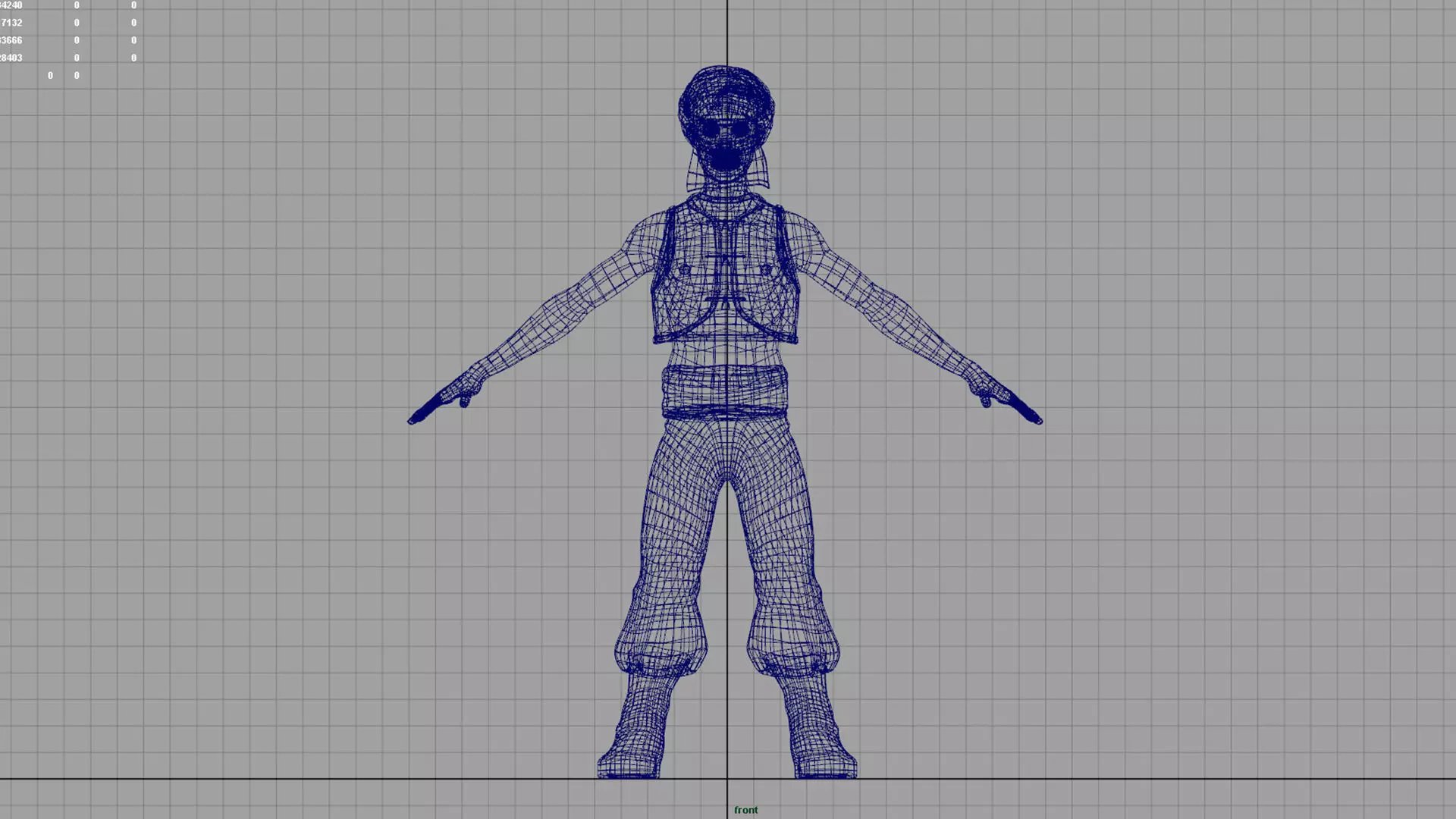Select the vest mesh on the torso
The height and width of the screenshot is (819, 1456).
(x=725, y=268)
